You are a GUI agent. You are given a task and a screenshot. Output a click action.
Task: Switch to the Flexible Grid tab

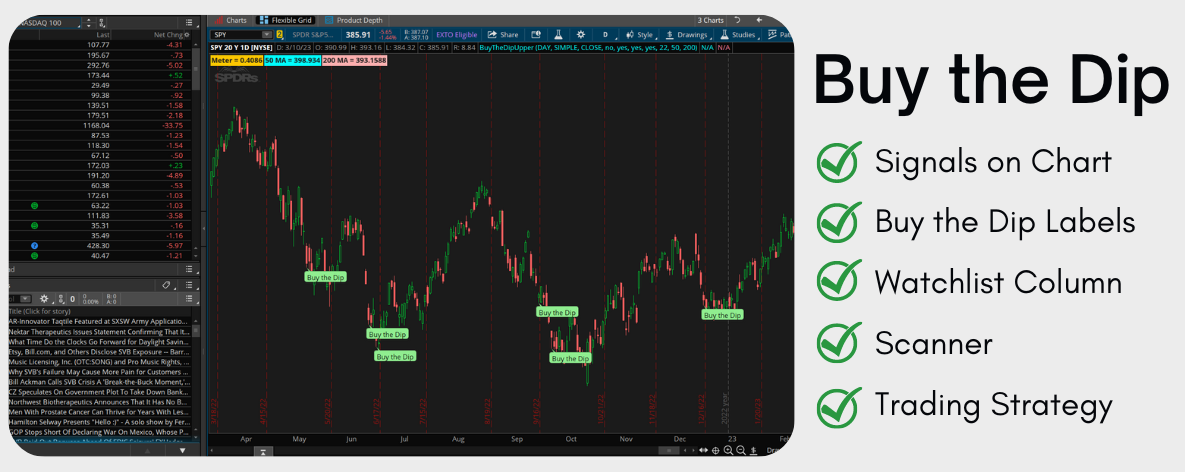coord(286,20)
